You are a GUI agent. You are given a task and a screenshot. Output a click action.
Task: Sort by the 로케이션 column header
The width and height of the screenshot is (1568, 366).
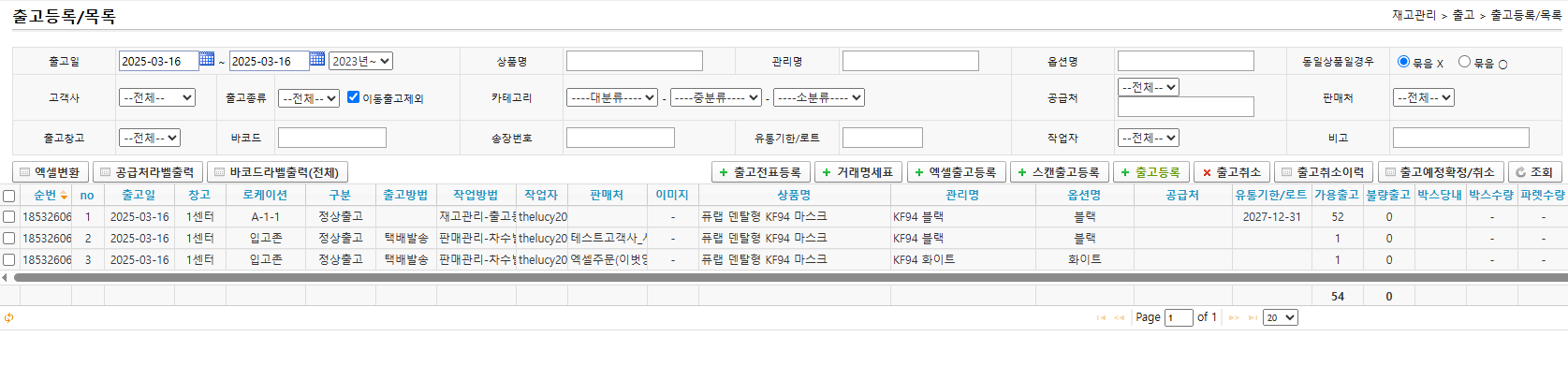tap(265, 195)
